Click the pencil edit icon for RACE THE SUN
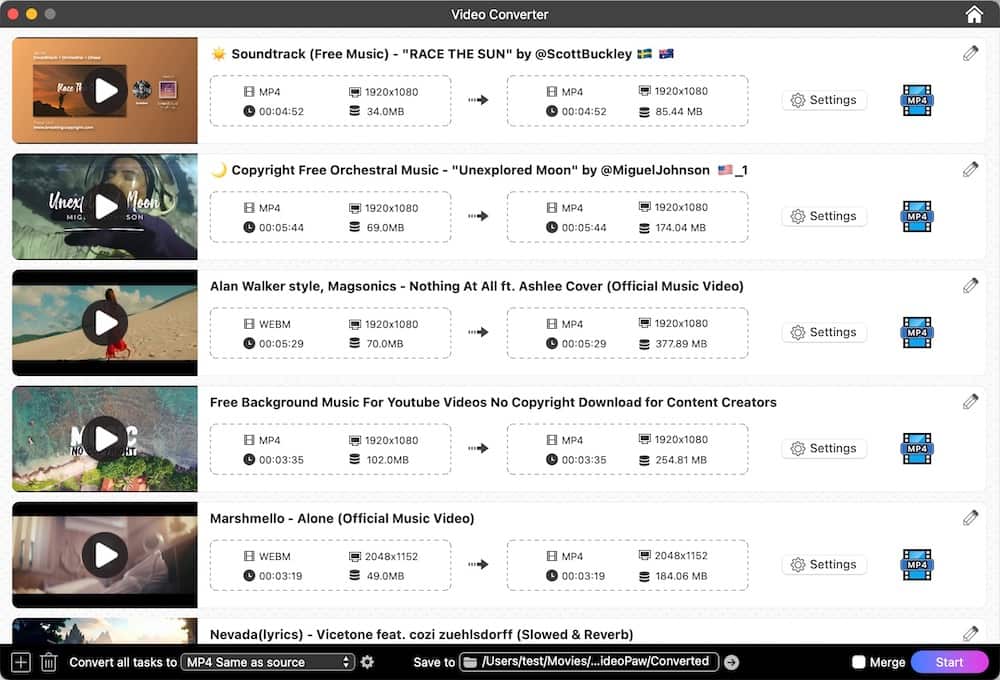The image size is (1000, 680). [970, 54]
